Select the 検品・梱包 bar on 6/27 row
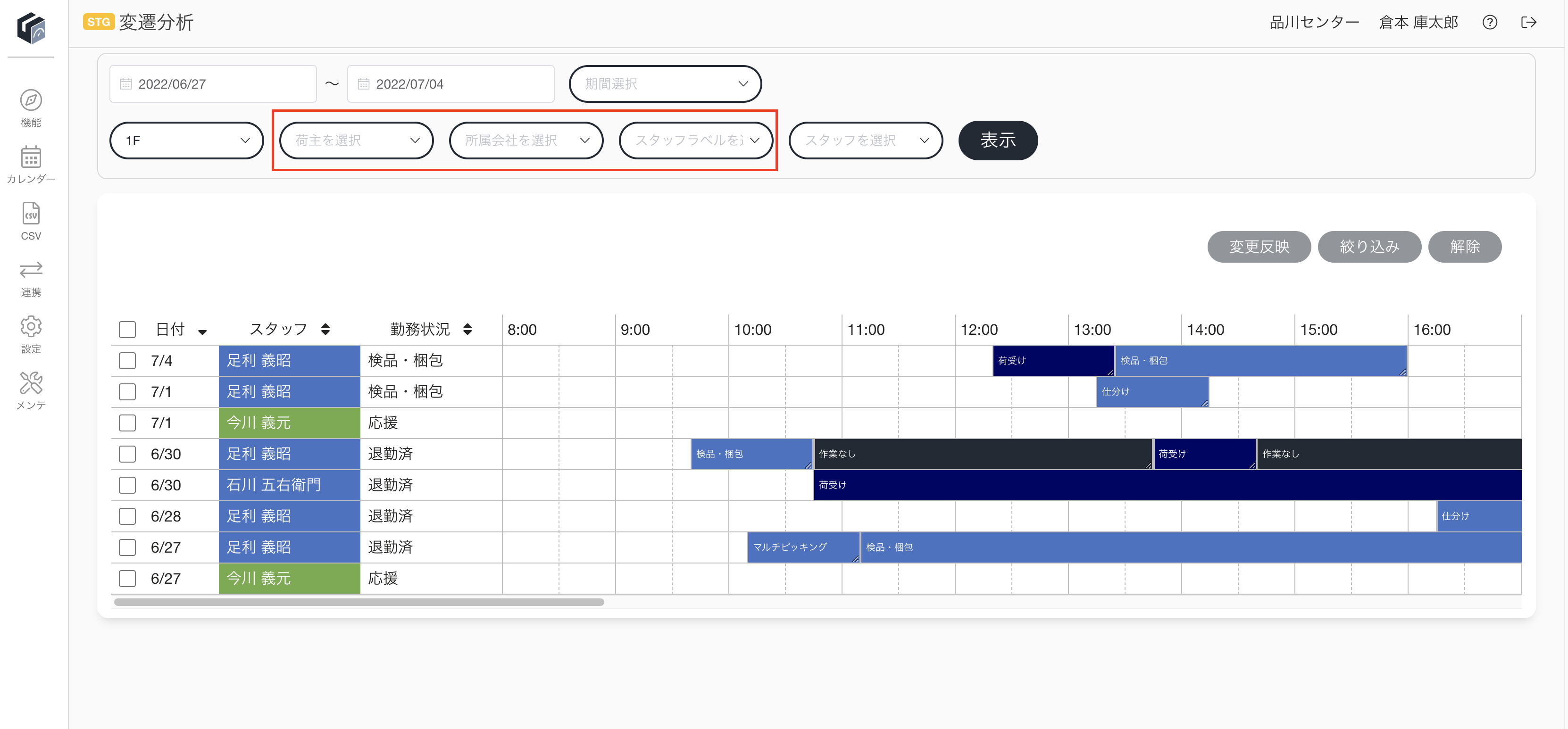Image resolution: width=1568 pixels, height=729 pixels. tap(1191, 547)
